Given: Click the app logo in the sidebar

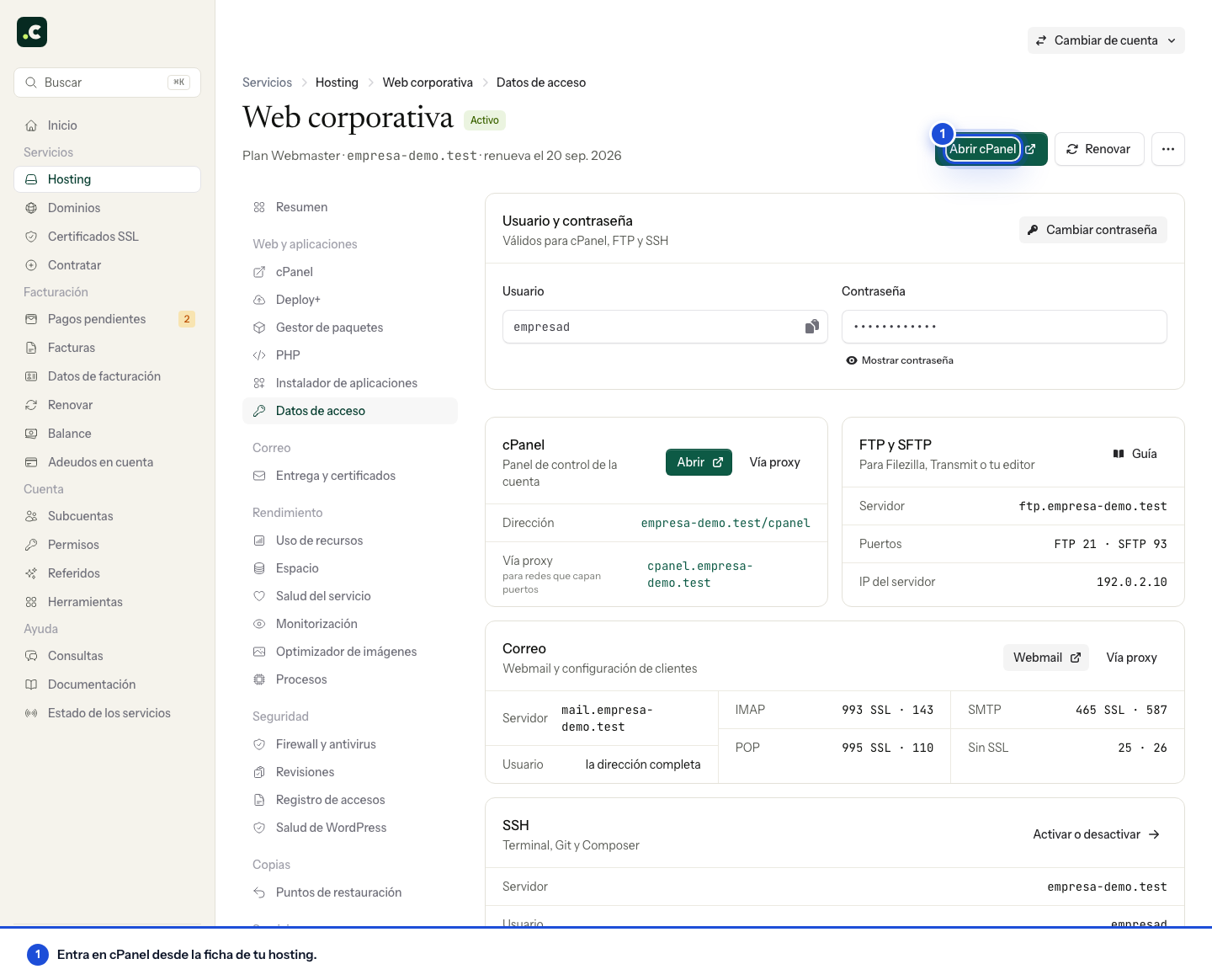Looking at the screenshot, I should pos(32,32).
